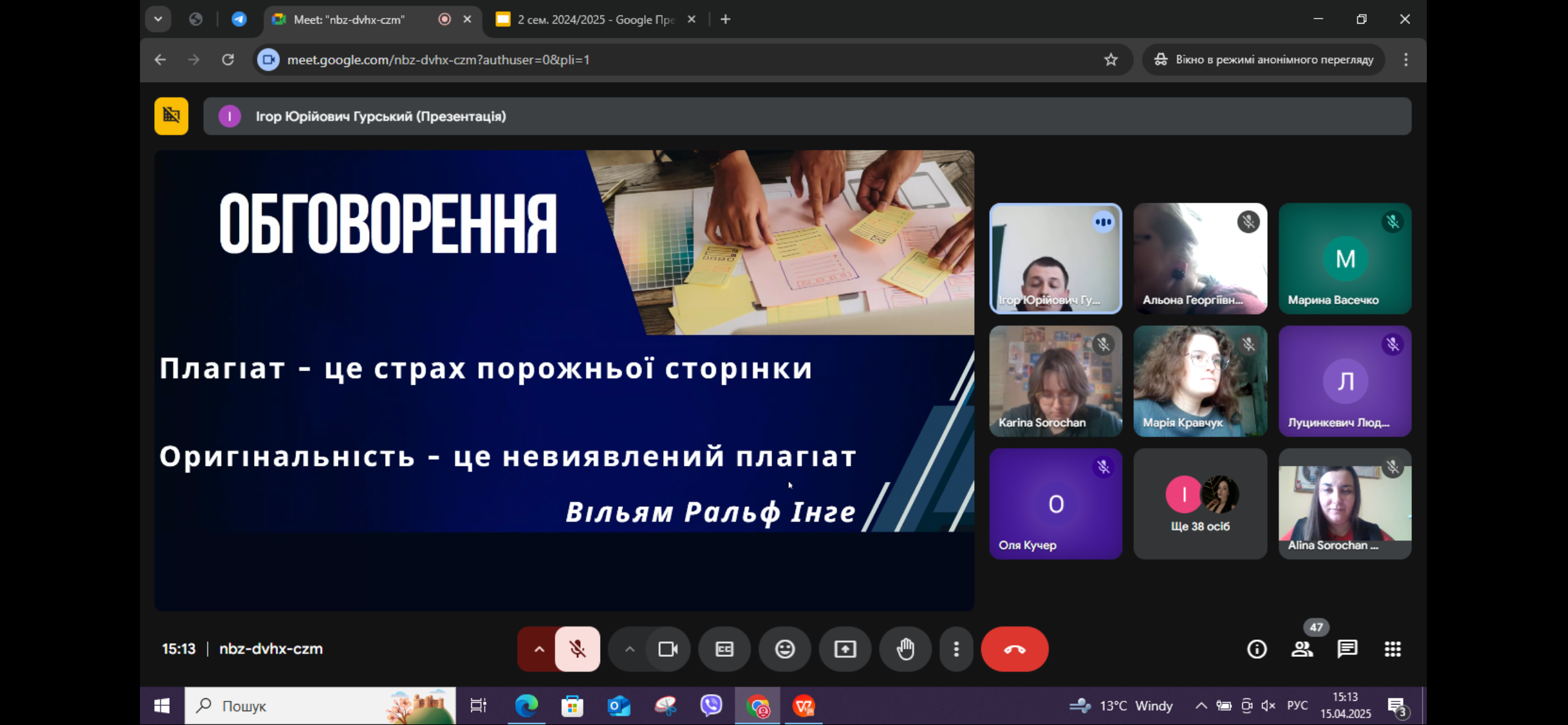
Task: Show the participants list
Action: coord(1302,649)
